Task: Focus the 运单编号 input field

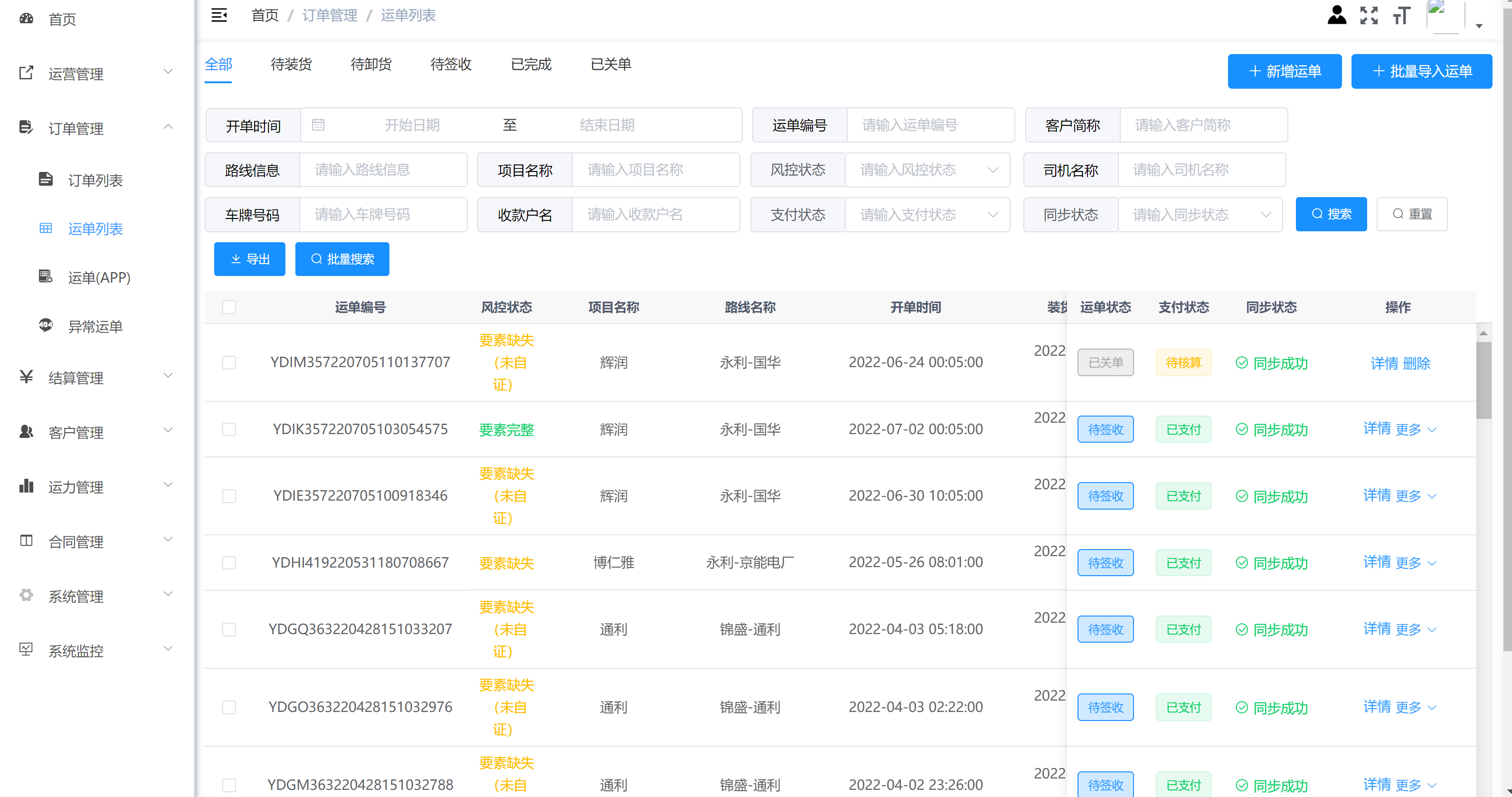Action: [x=930, y=125]
